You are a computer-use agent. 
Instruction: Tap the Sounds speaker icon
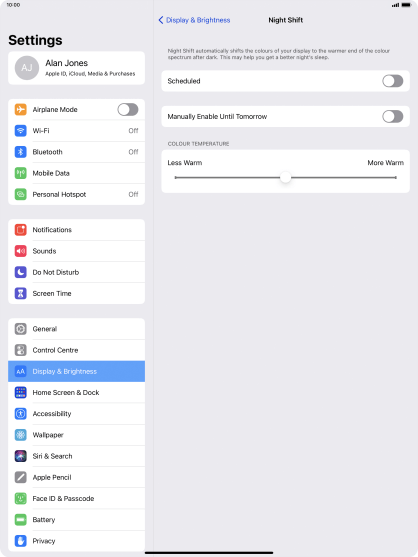(21, 251)
